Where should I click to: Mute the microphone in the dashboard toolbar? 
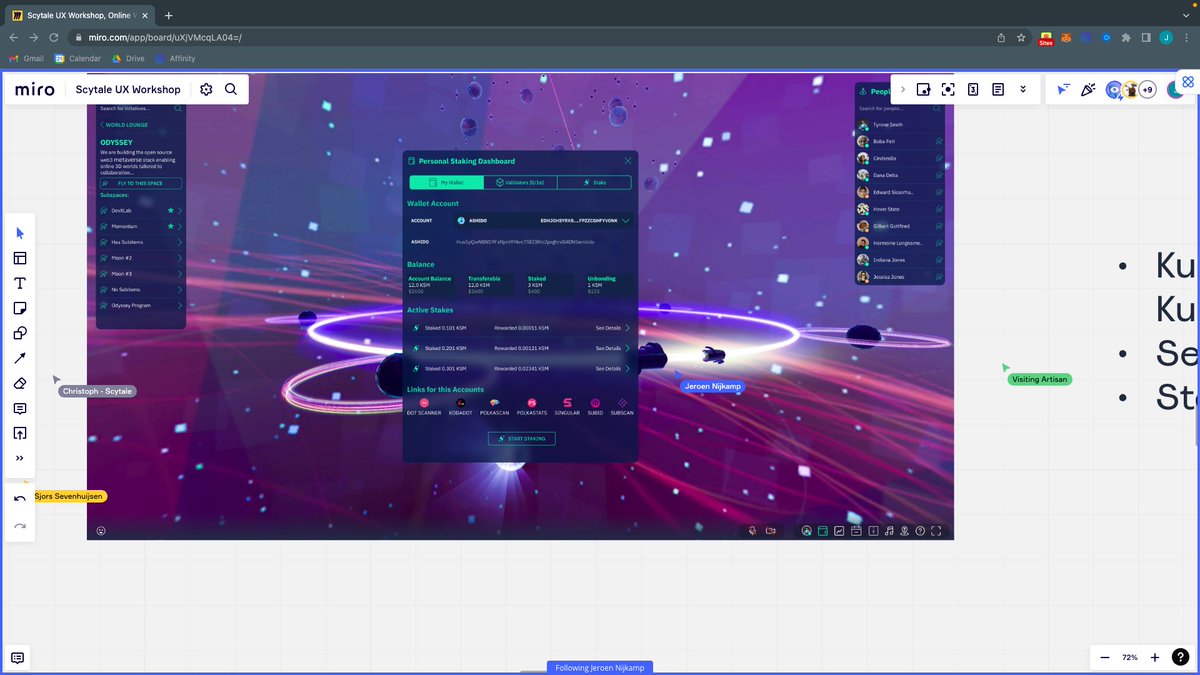tap(752, 531)
